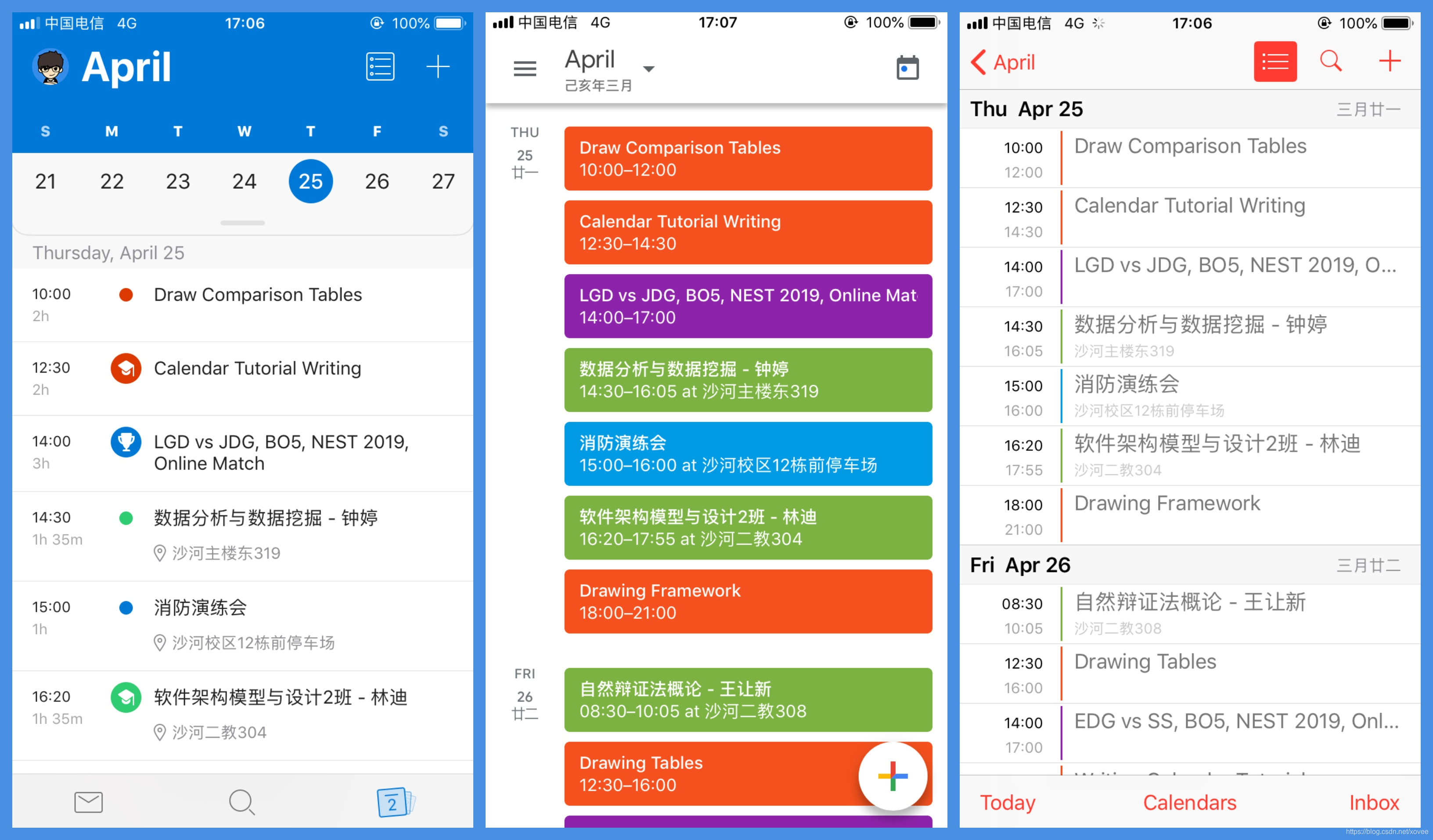Open the Mail tab envelope icon
The image size is (1433, 840).
point(89,802)
